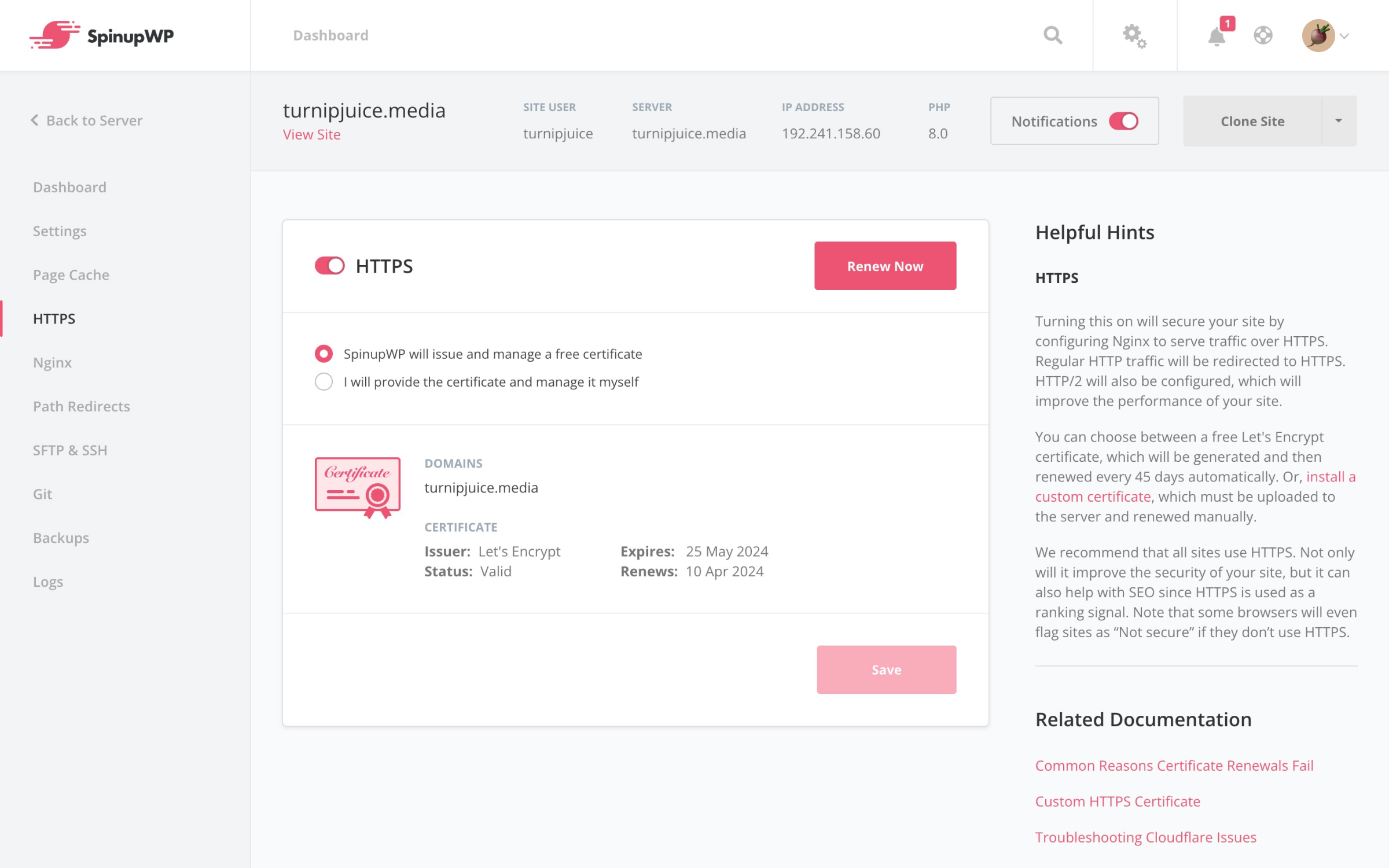Expand the Clone Site dropdown arrow

1339,121
